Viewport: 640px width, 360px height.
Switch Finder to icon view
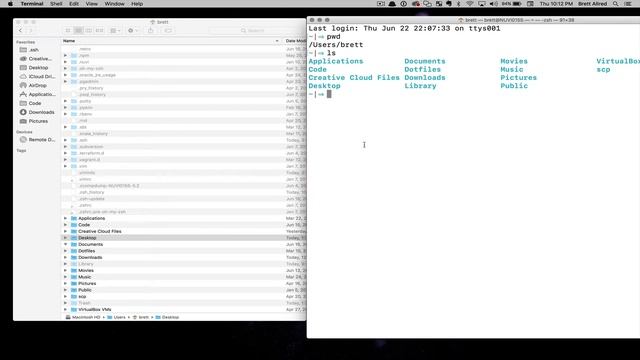coord(68,31)
